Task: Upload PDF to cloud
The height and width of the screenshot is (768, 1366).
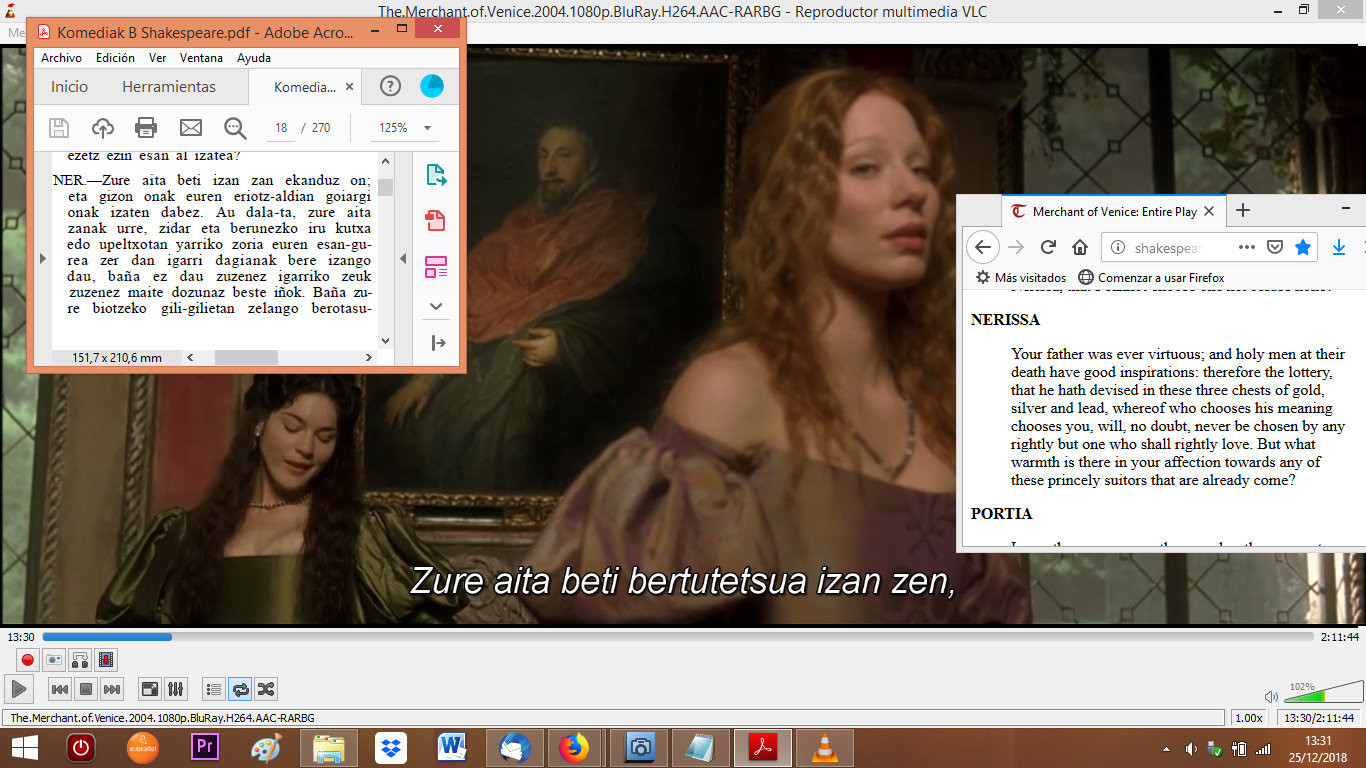Action: click(x=102, y=127)
